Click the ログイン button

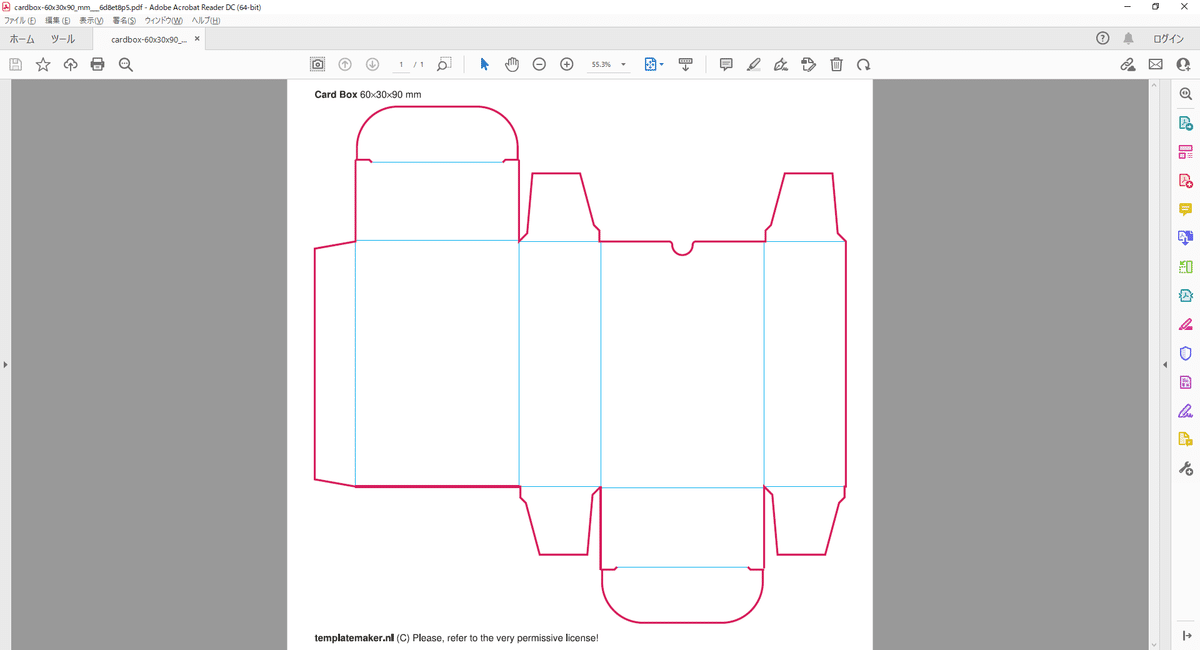click(1168, 39)
